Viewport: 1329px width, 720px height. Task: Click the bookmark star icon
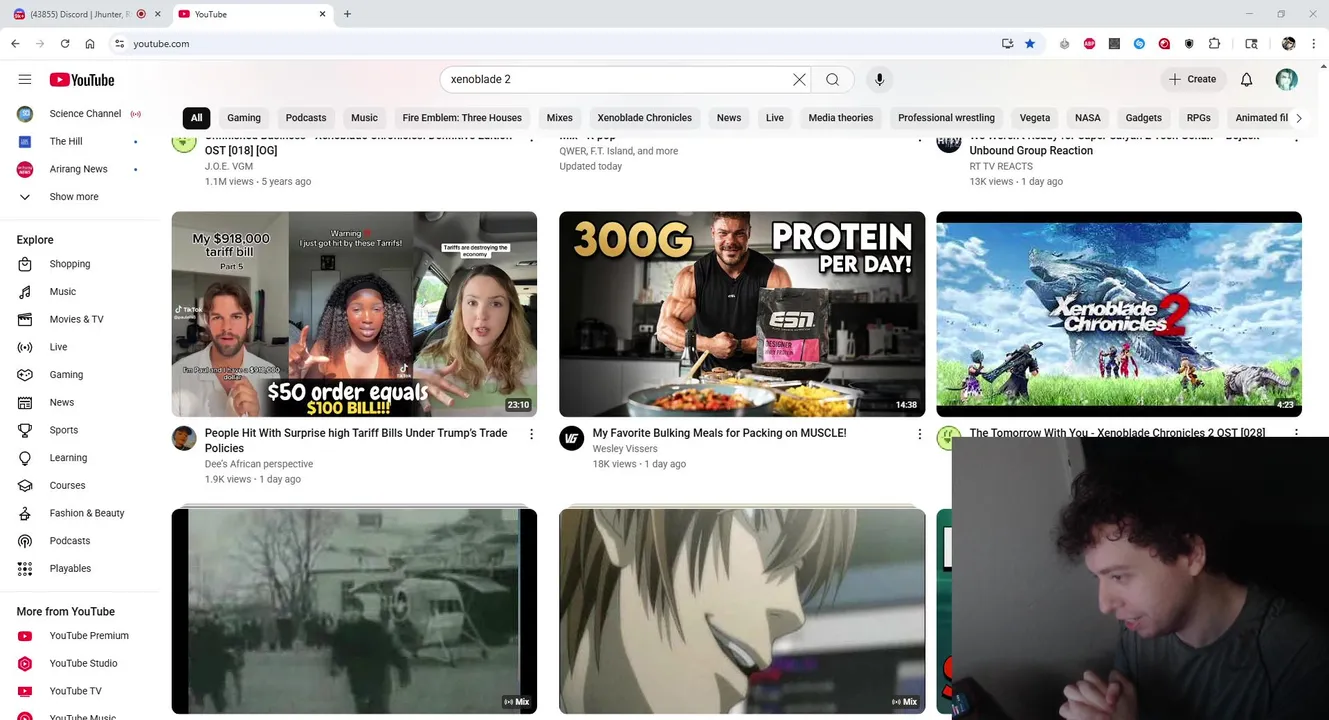1030,44
